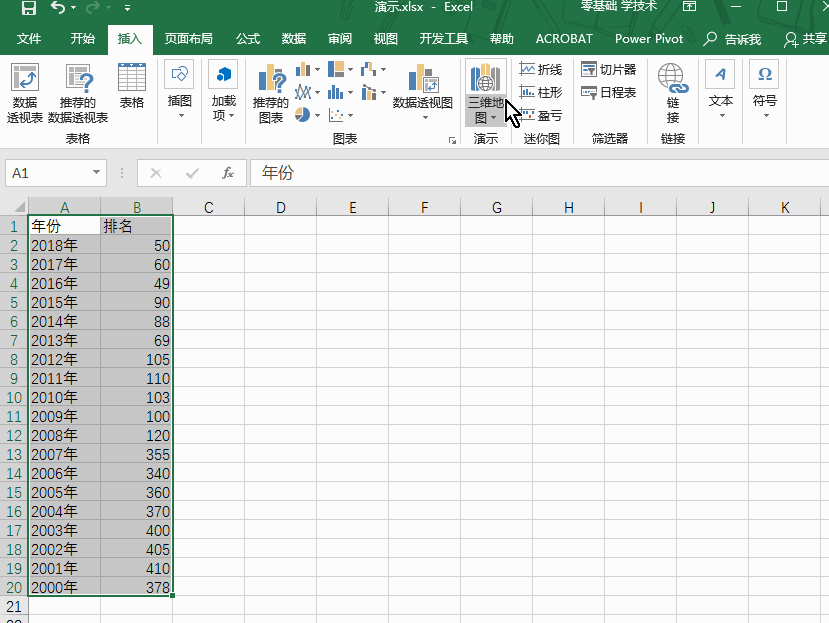Click the fx insert function icon

228,173
